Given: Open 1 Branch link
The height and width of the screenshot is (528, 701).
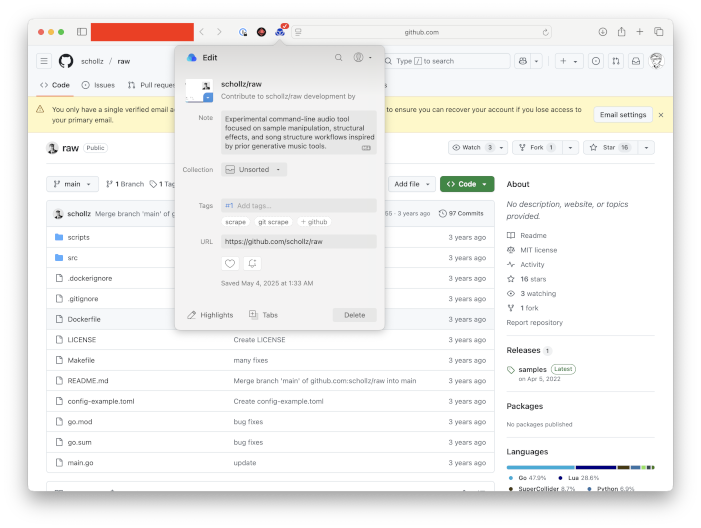Looking at the screenshot, I should pos(125,184).
